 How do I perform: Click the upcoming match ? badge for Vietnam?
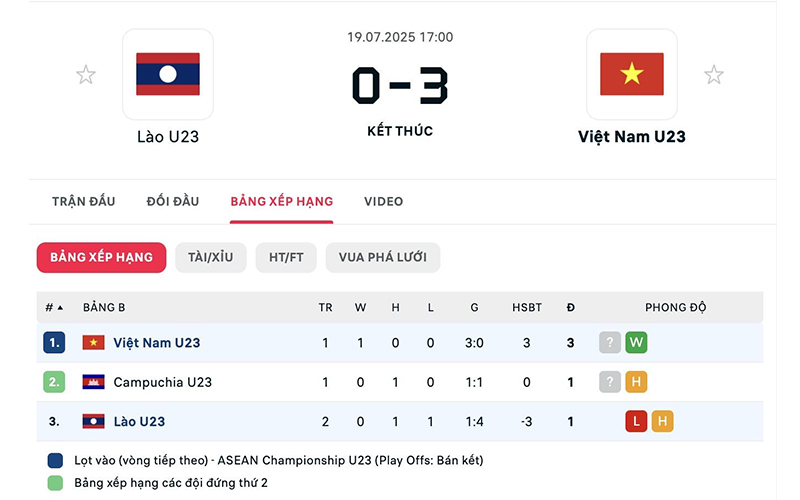[x=610, y=342]
